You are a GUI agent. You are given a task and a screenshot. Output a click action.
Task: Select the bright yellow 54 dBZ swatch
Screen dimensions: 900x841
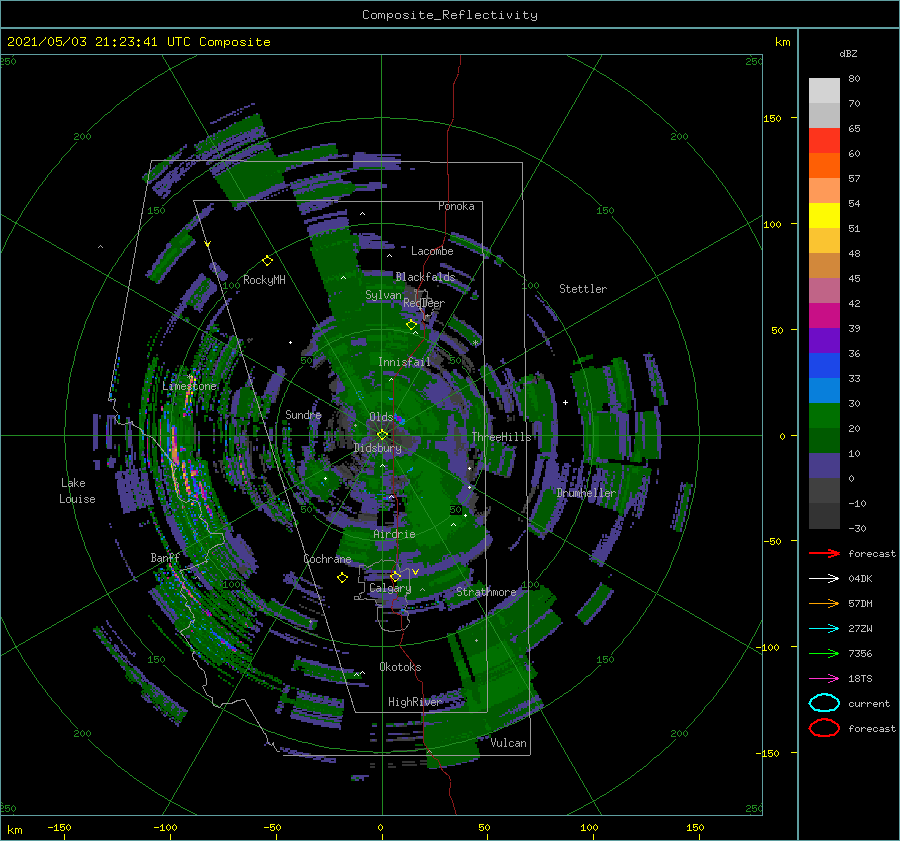(x=824, y=215)
